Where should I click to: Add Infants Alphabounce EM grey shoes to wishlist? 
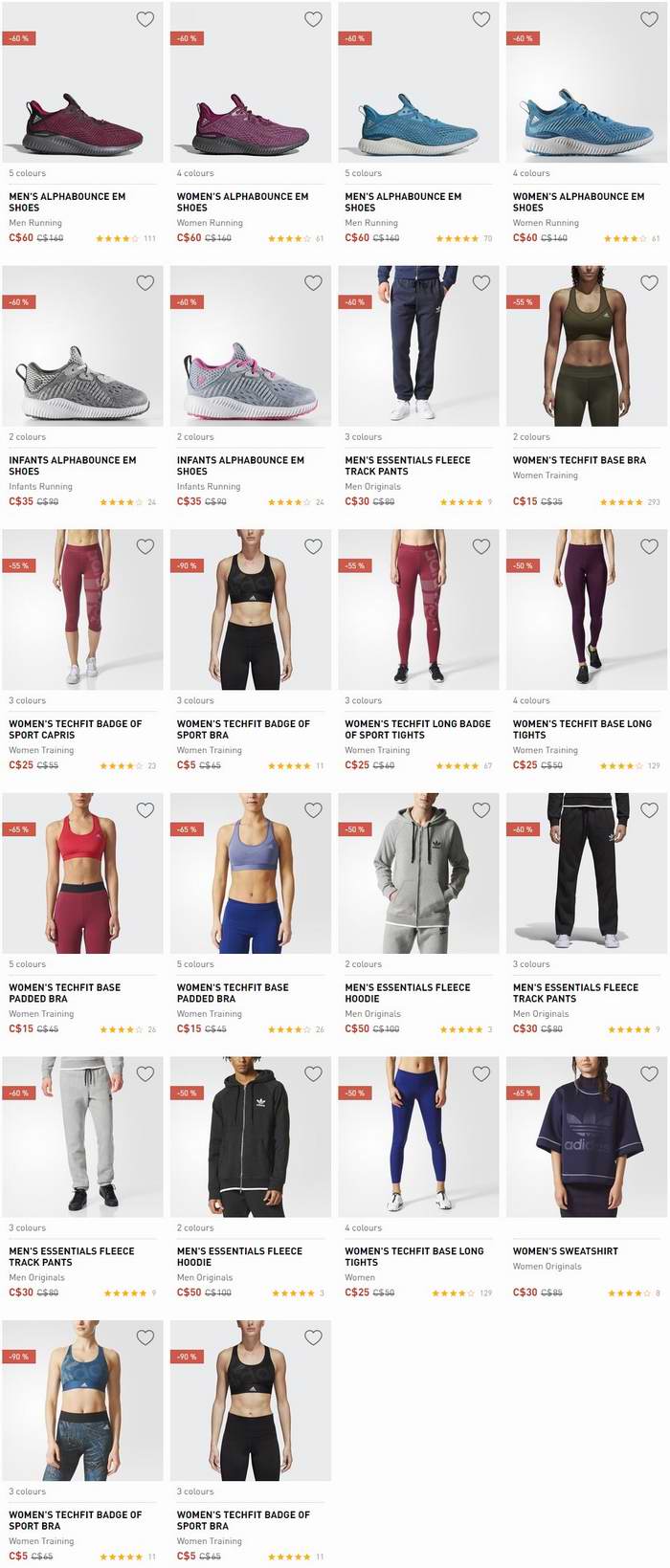pos(145,283)
